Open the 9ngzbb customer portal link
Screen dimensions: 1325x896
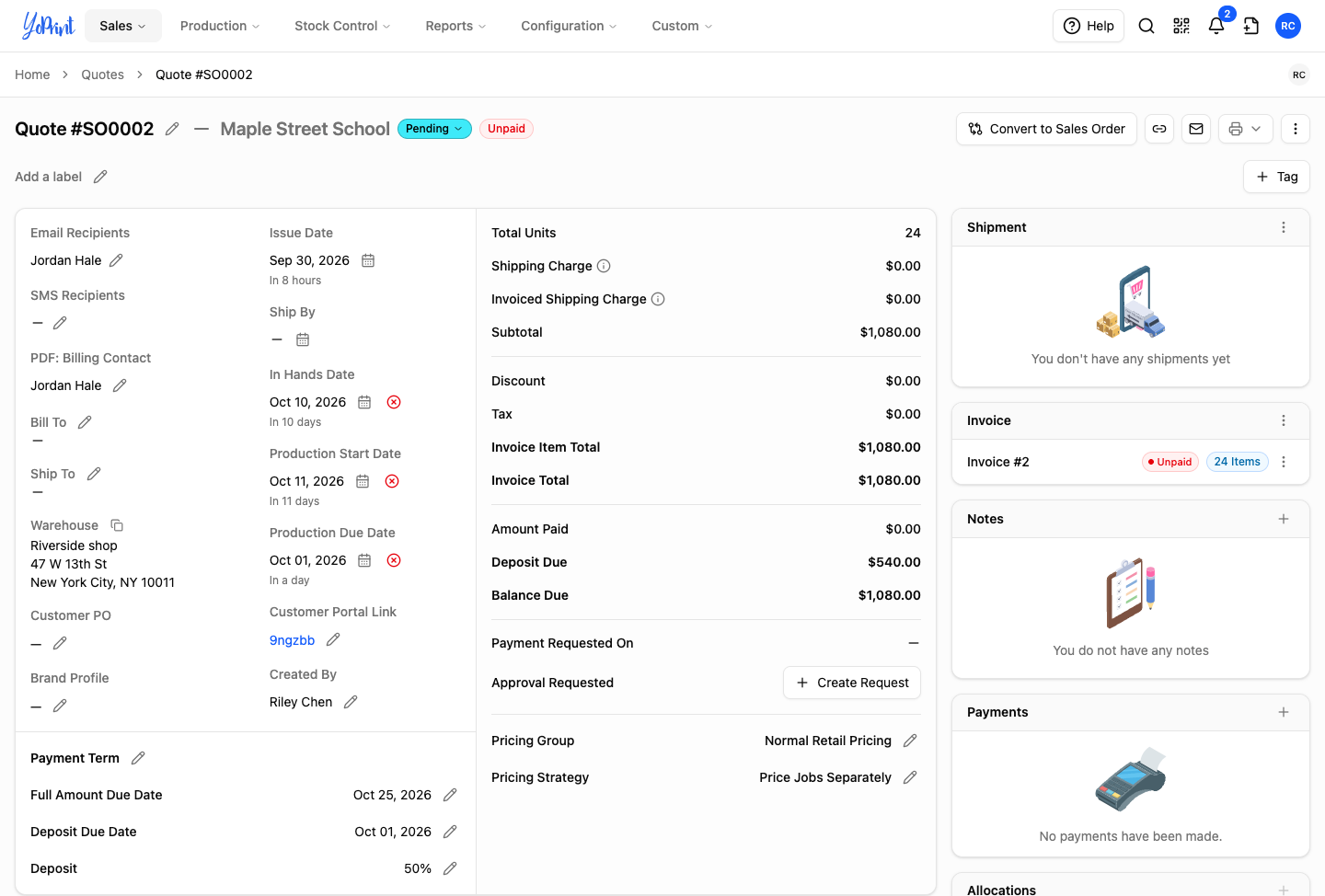tap(293, 640)
